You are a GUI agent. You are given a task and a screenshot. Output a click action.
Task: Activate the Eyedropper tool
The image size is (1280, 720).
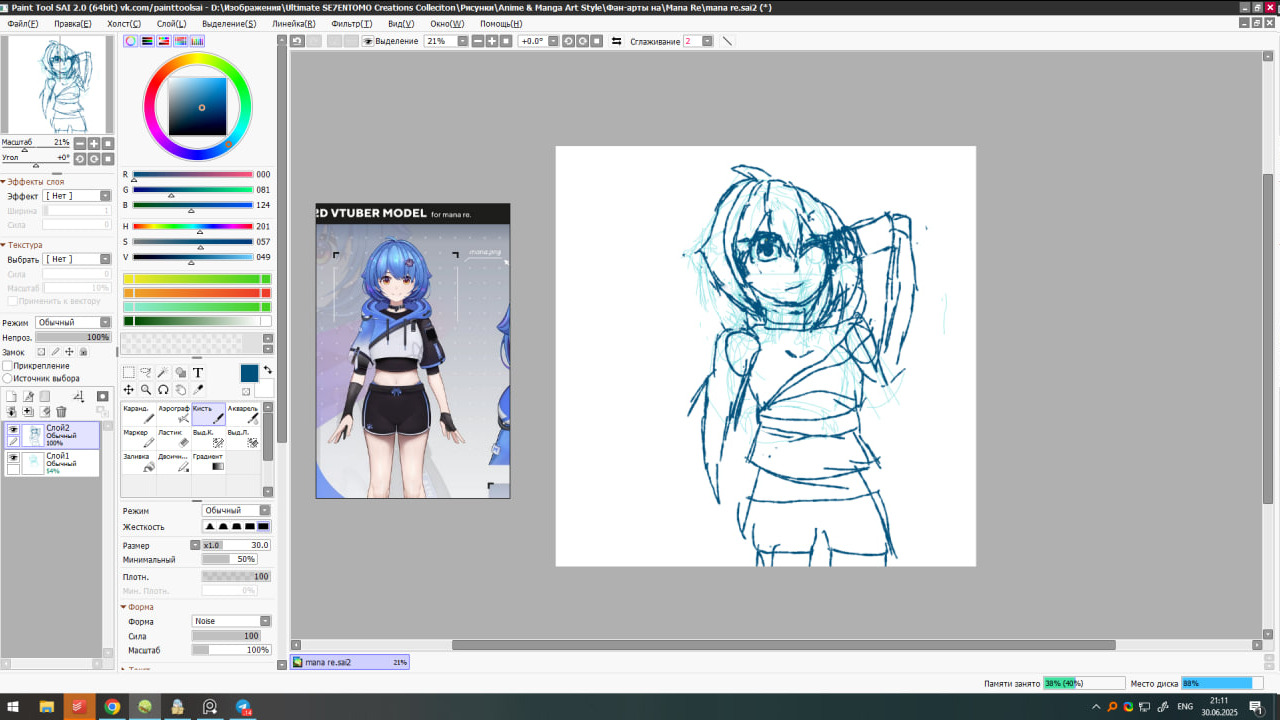point(198,390)
